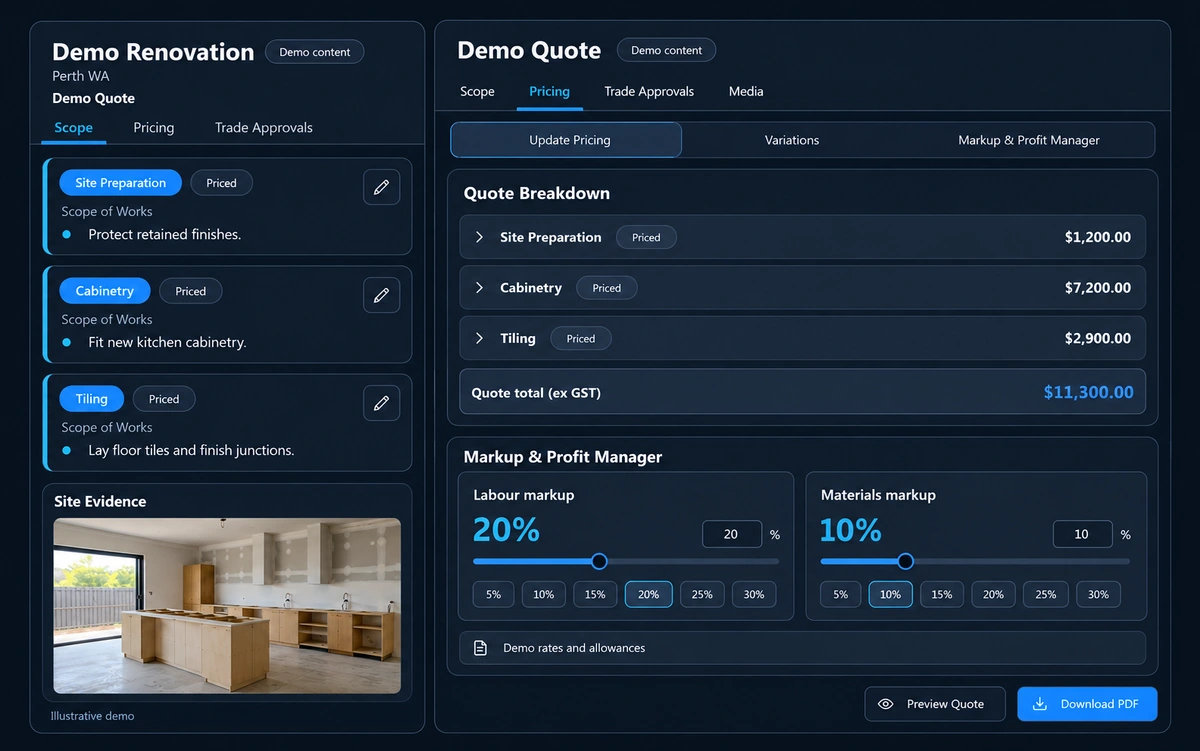Open Pricing tab in left panel
Screen dimensions: 1200x751
click(x=154, y=128)
